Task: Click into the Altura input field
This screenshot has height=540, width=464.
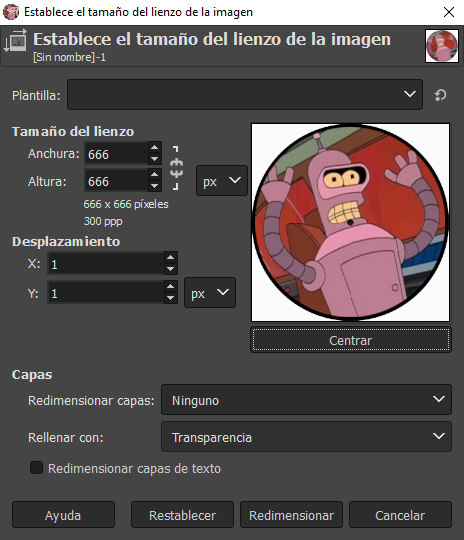Action: click(x=117, y=181)
